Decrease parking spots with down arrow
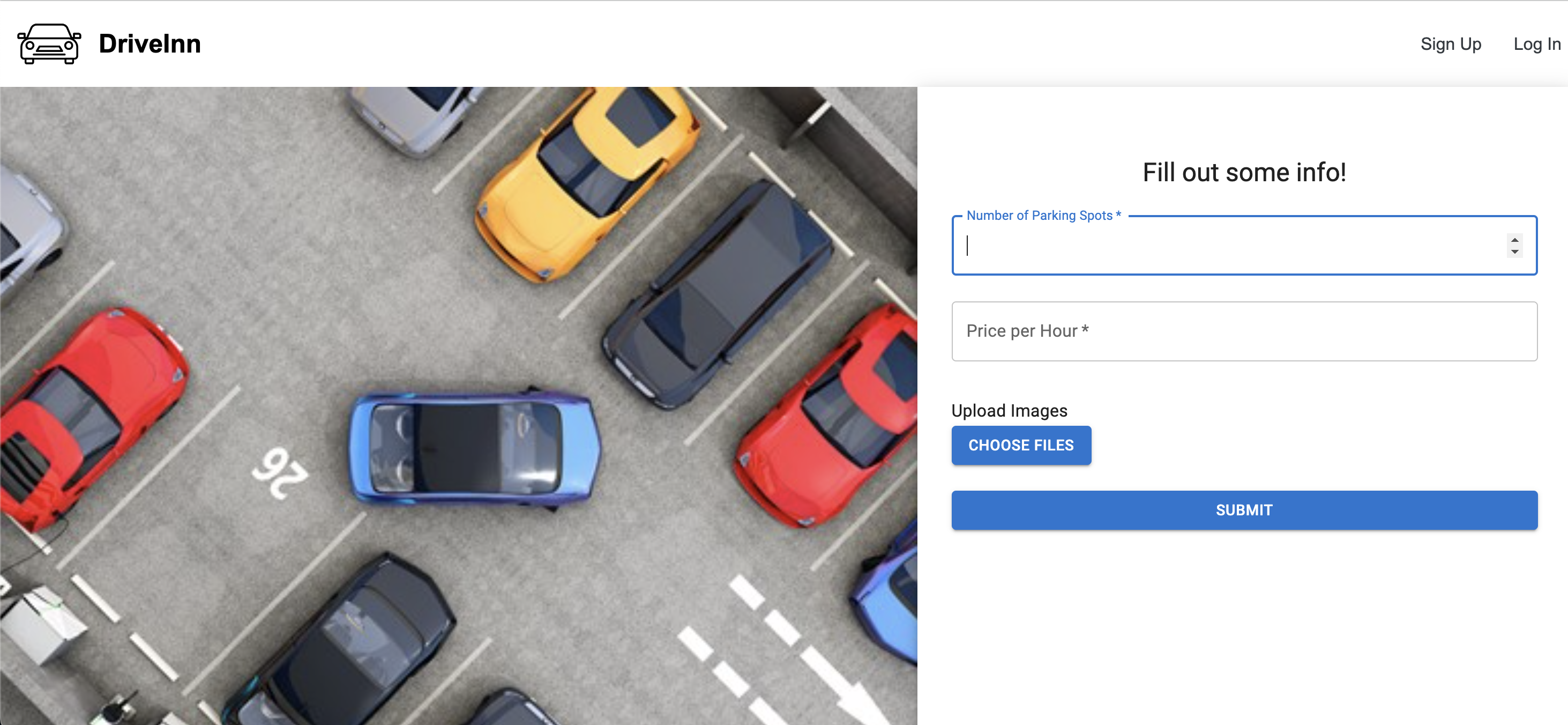The image size is (1568, 725). tap(1514, 251)
